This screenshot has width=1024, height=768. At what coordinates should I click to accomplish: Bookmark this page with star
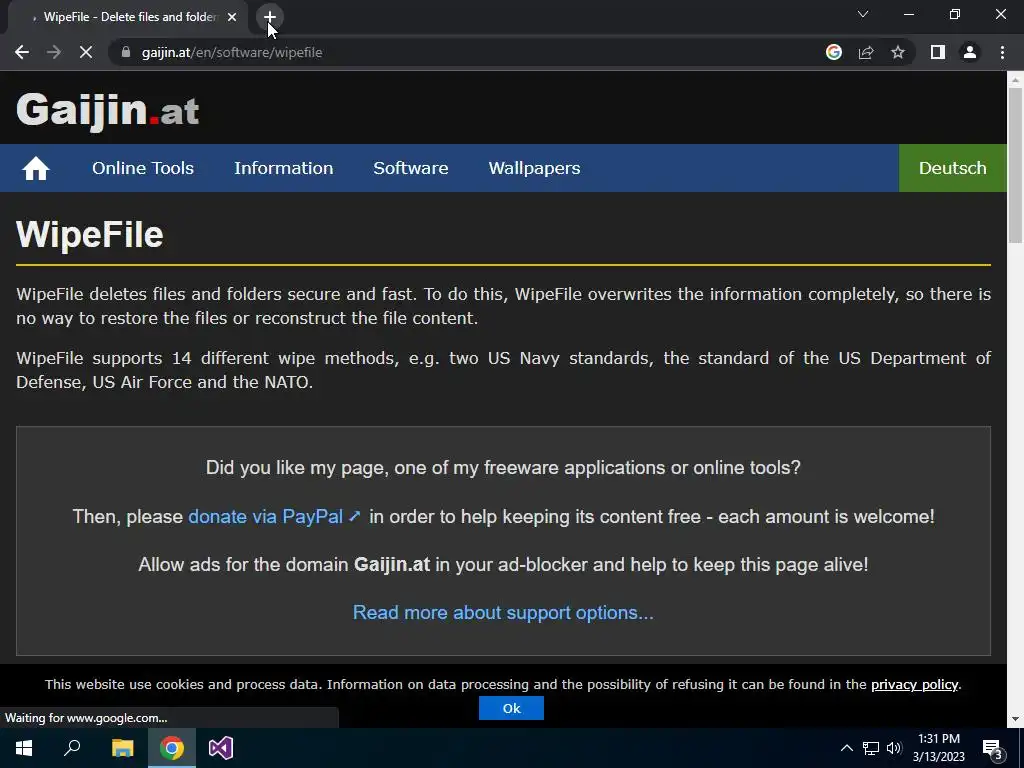pyautogui.click(x=898, y=52)
